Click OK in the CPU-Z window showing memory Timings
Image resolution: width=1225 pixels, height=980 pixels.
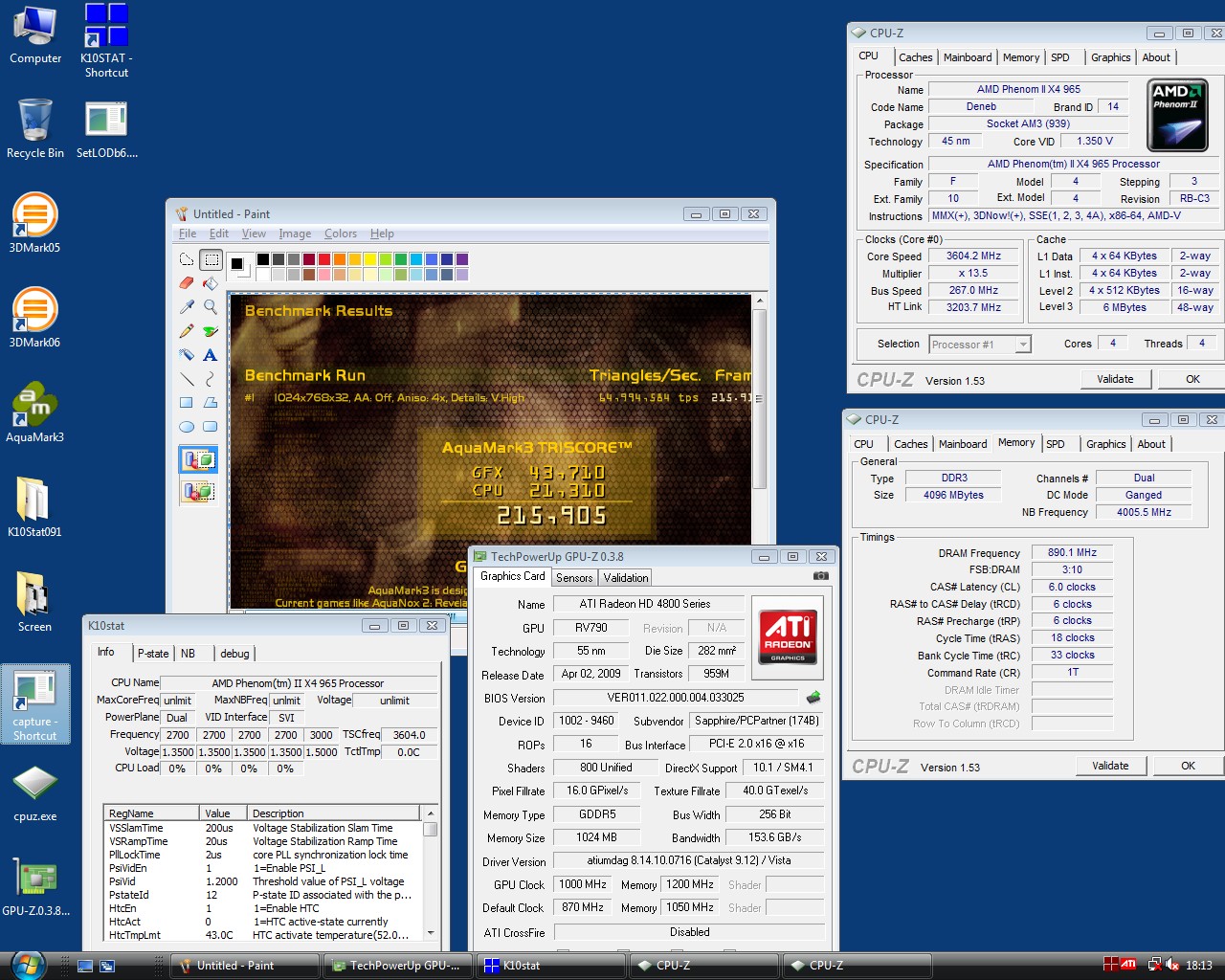[x=1188, y=766]
